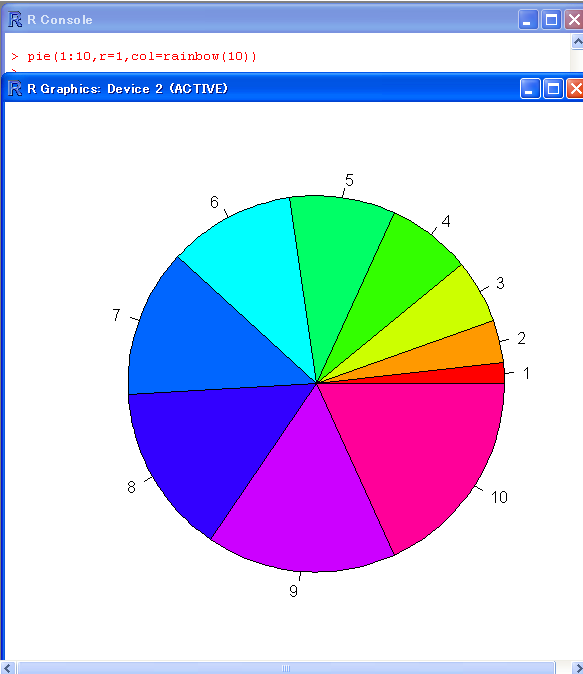Click the horizontal scrollbar right arrow
Viewport: 583px width, 674px height.
(x=577, y=668)
